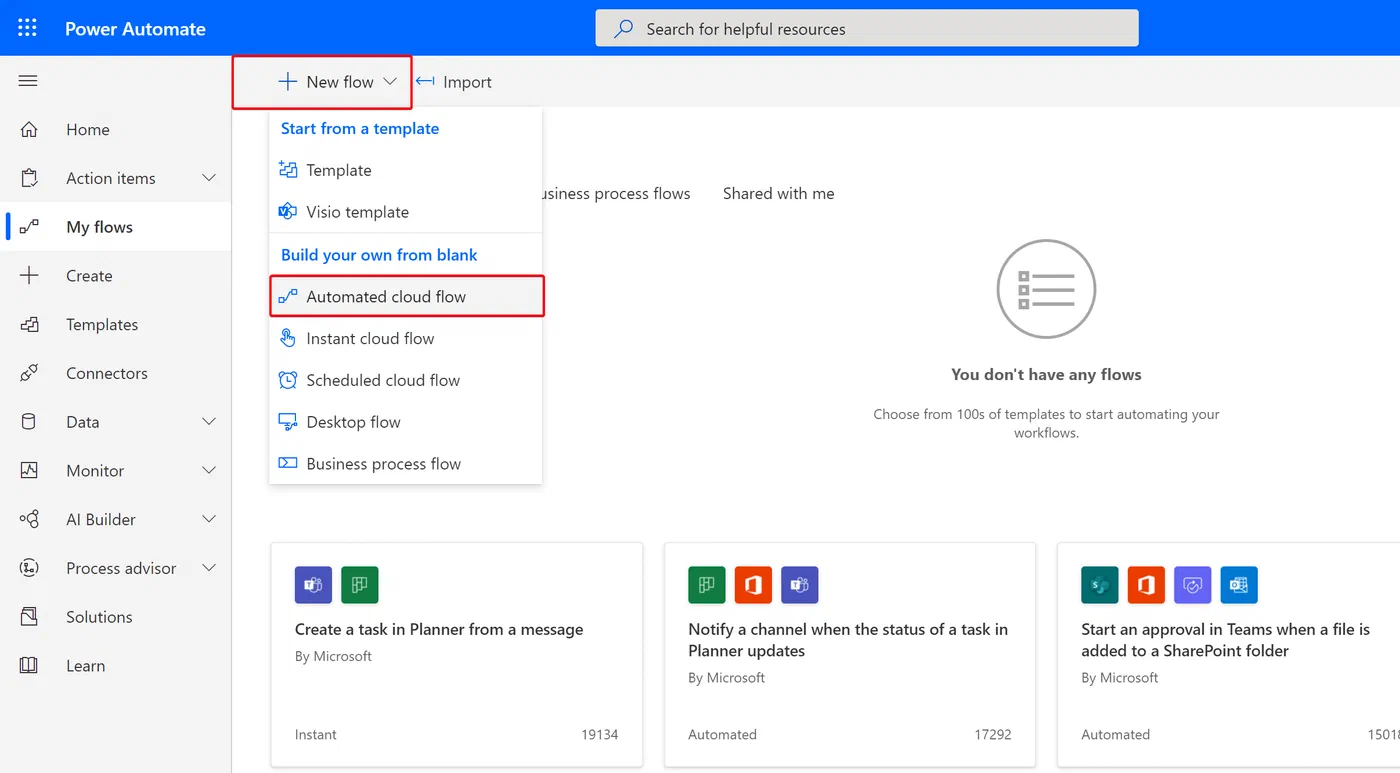Screen dimensions: 1400x773
Task: Click the Data cylinder icon
Action: [x=29, y=422]
